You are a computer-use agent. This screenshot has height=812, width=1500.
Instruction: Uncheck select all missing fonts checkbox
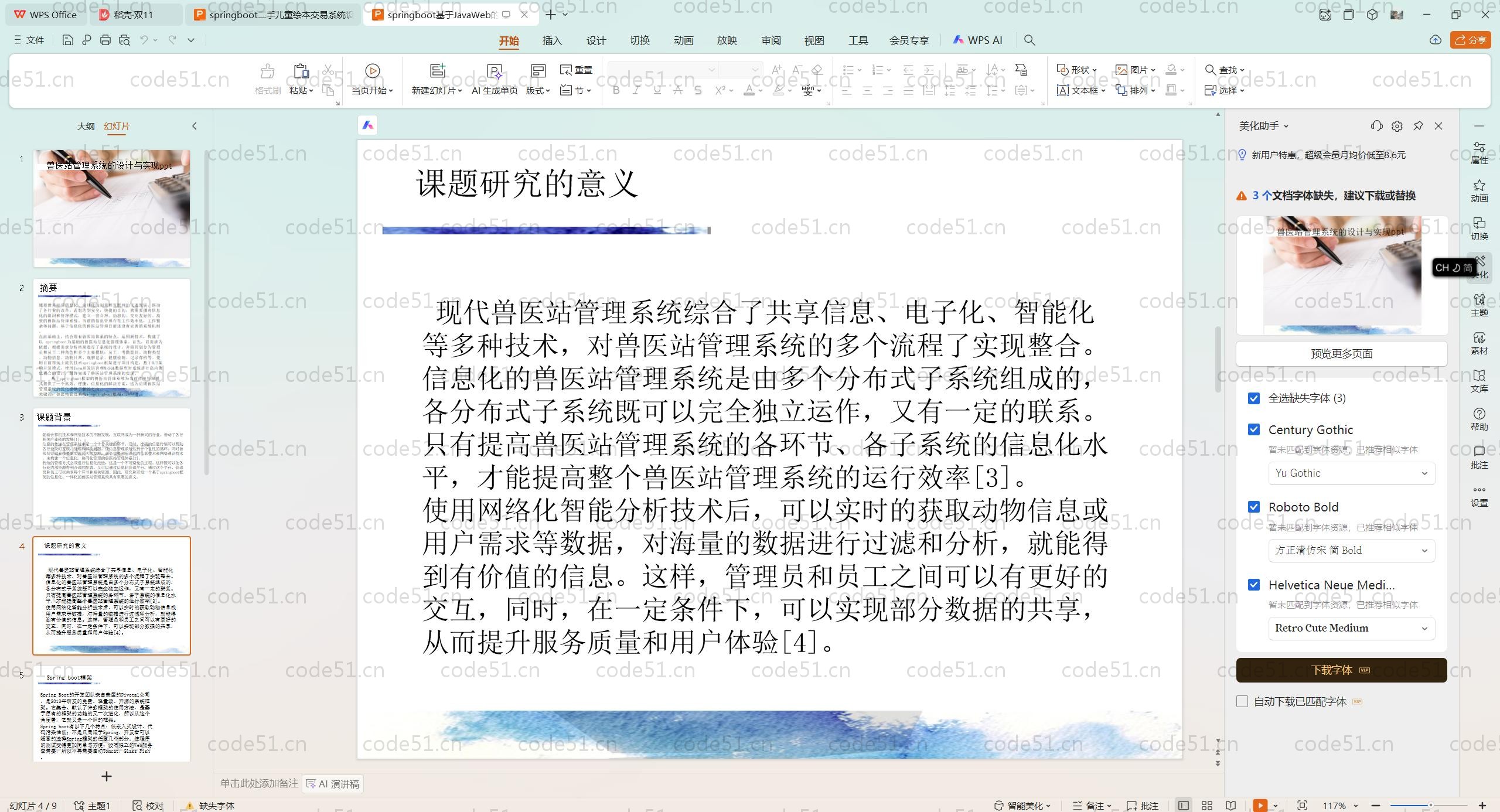pyautogui.click(x=1254, y=398)
